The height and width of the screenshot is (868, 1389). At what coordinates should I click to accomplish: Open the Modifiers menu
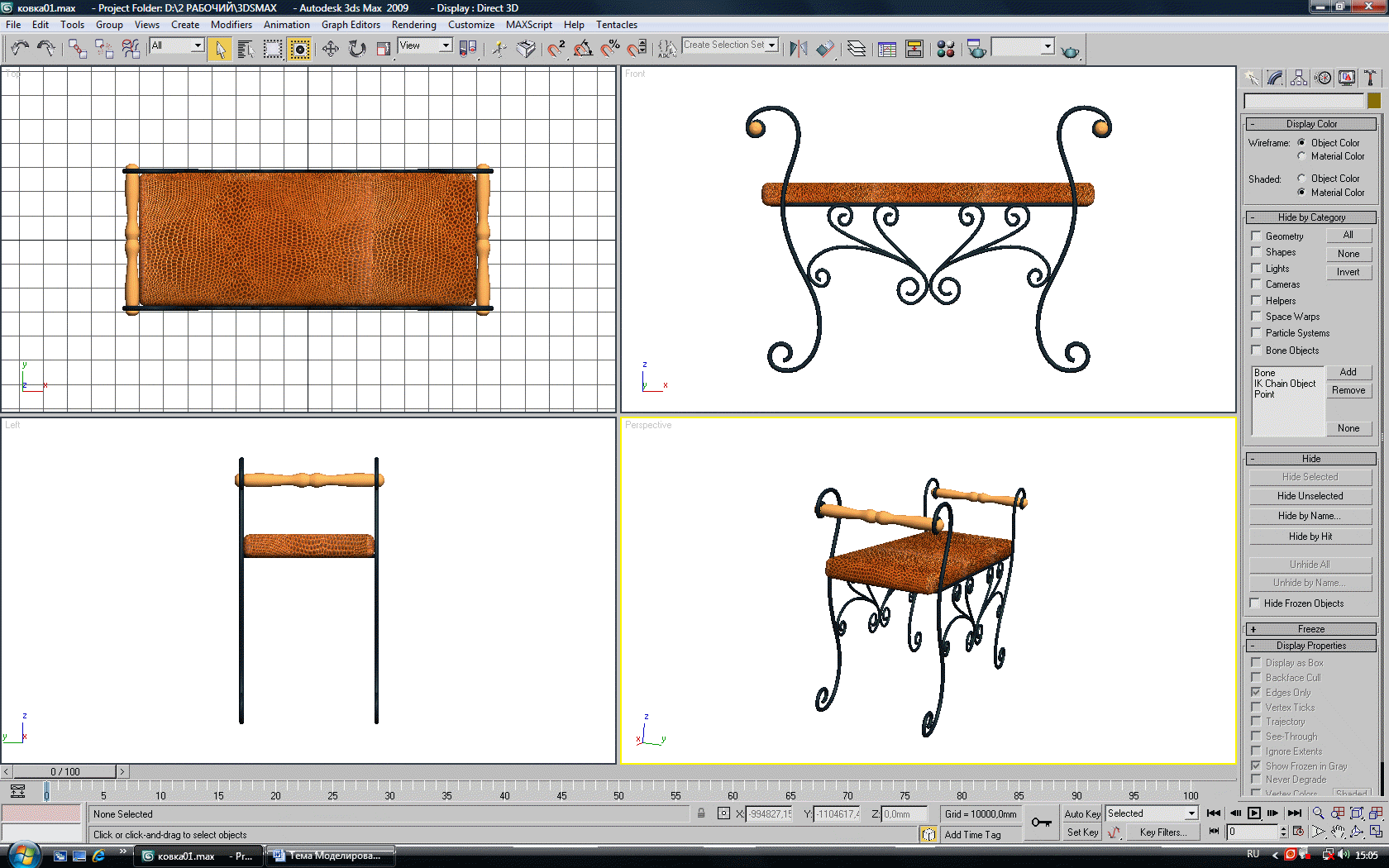[x=231, y=25]
